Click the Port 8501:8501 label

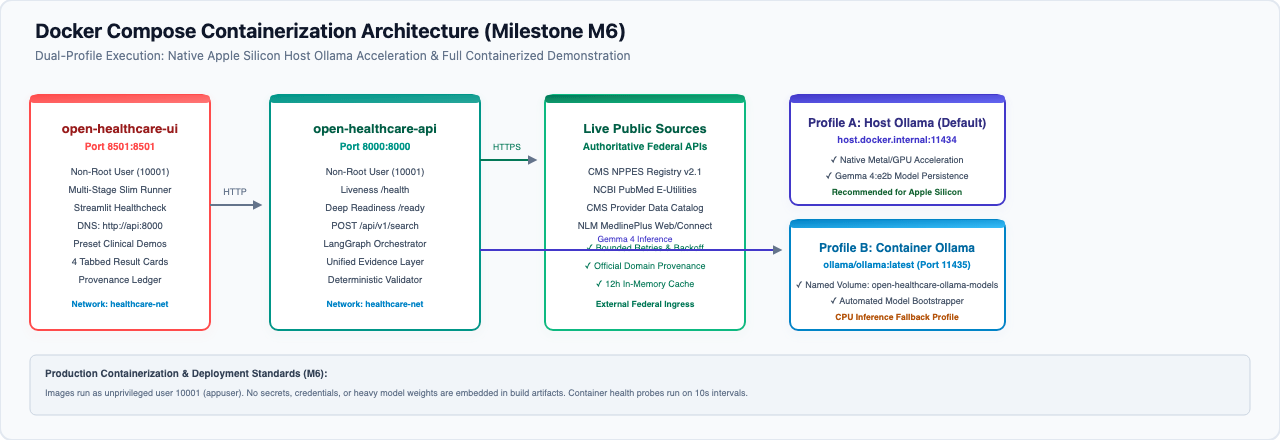coord(120,146)
